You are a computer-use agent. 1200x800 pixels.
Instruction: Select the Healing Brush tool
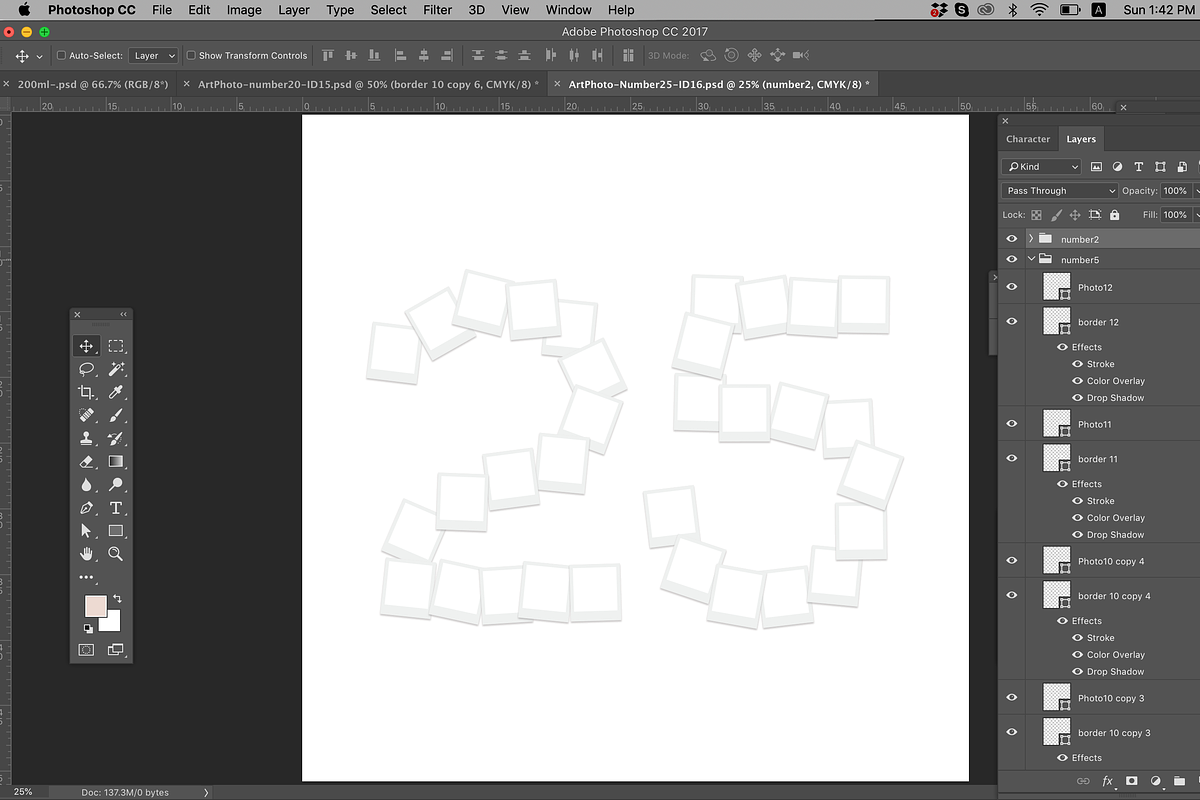(86, 415)
